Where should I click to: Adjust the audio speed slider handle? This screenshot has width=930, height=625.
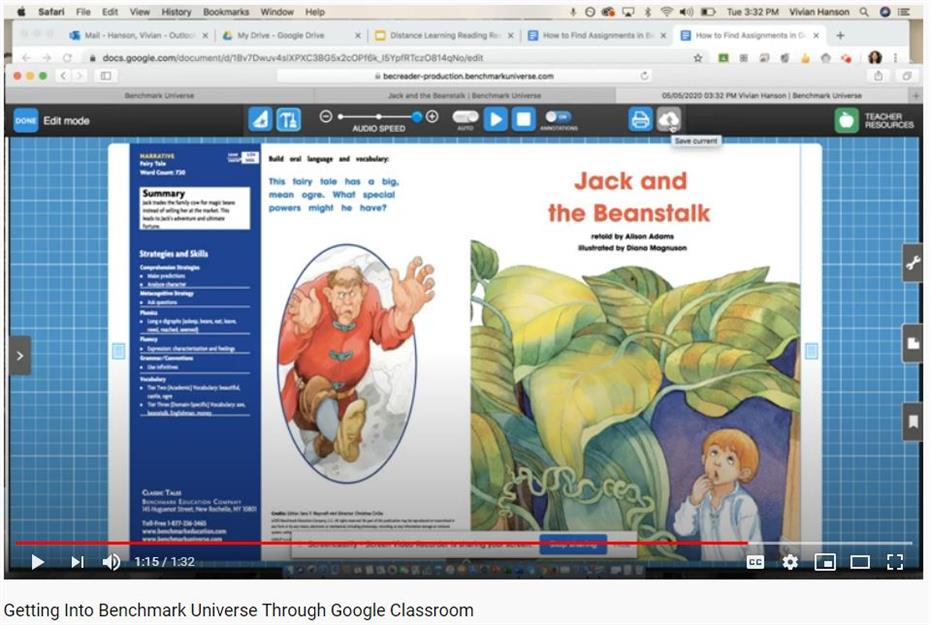pyautogui.click(x=417, y=117)
